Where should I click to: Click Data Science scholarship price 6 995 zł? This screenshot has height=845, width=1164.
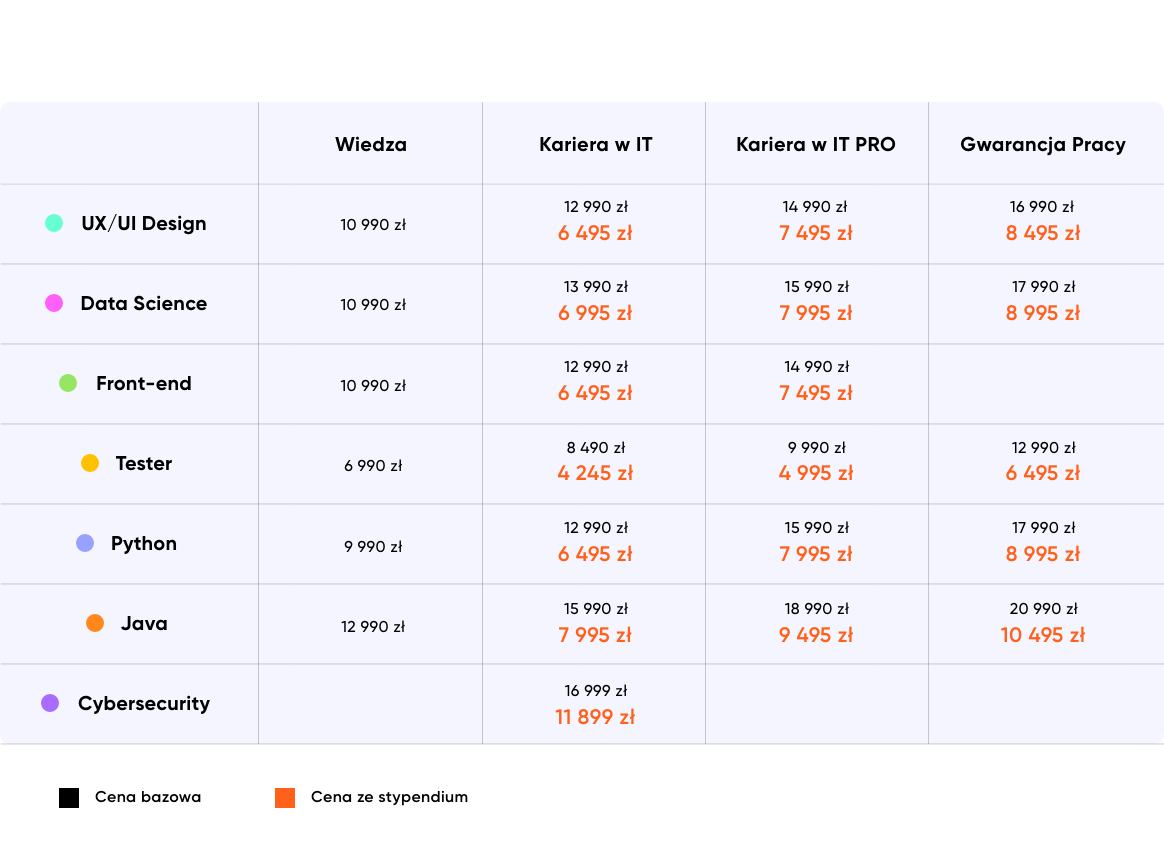click(x=595, y=313)
